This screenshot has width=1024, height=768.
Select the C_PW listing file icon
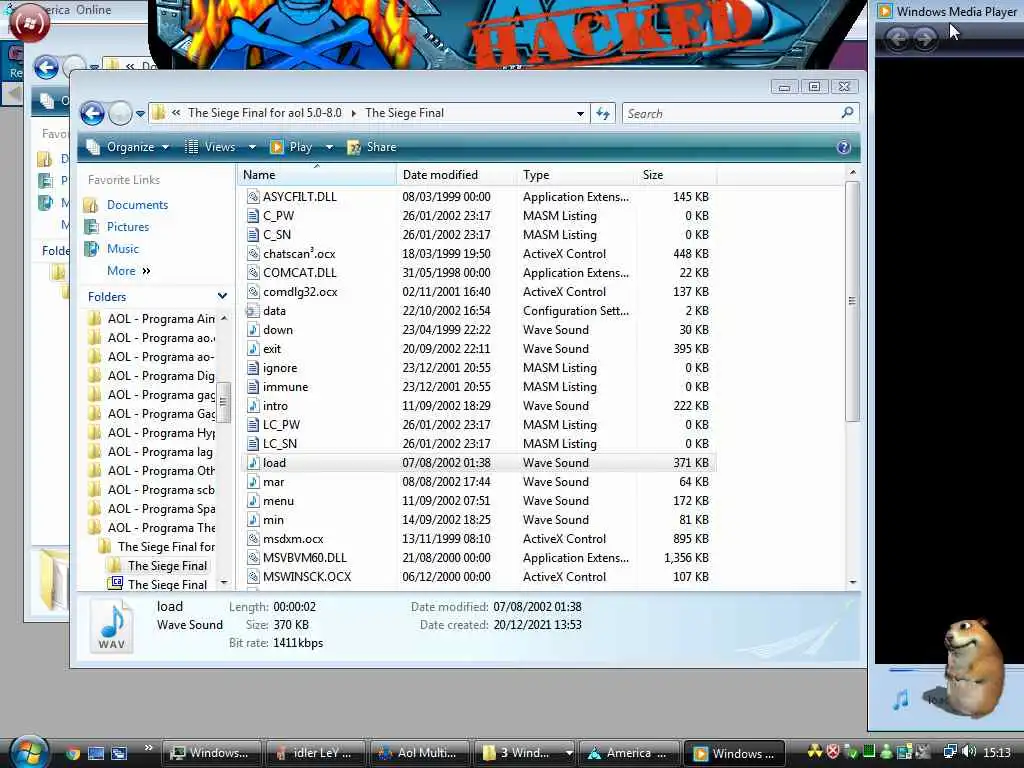pos(253,216)
